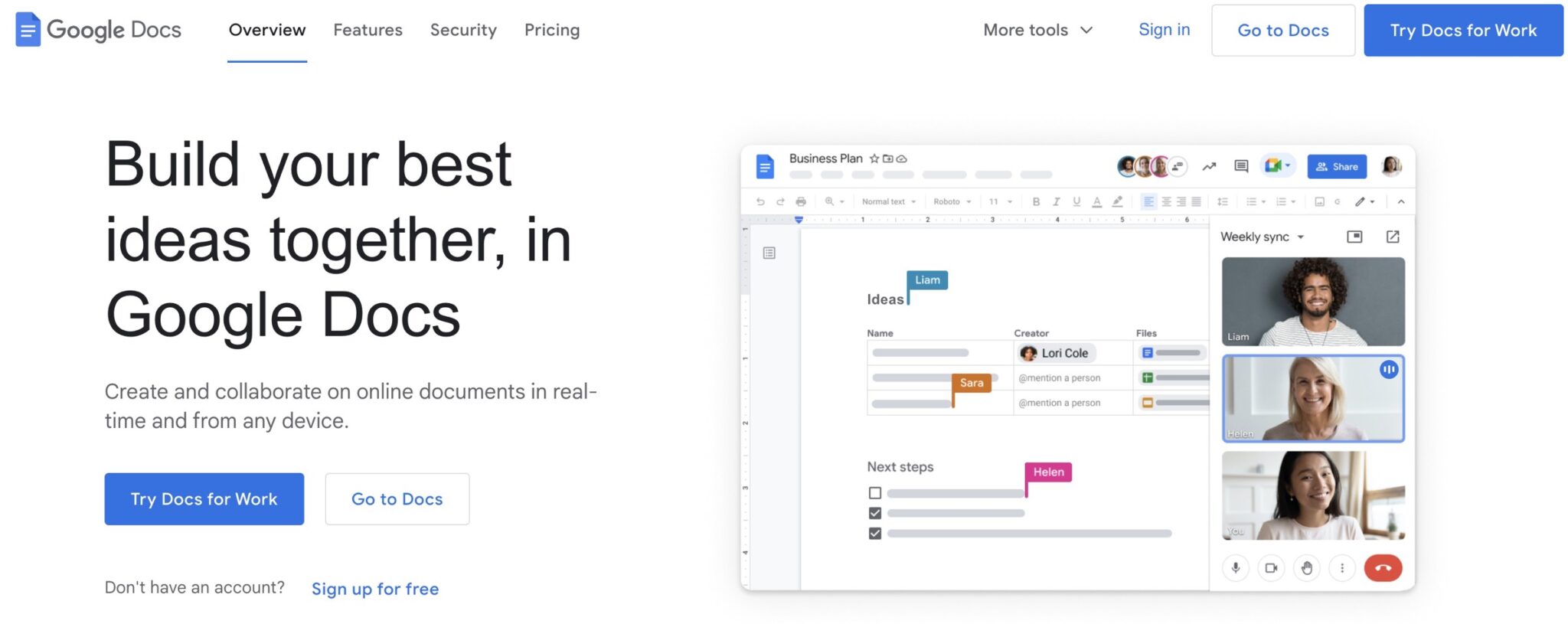Click the print icon in the toolbar
1568x624 pixels.
pyautogui.click(x=801, y=202)
